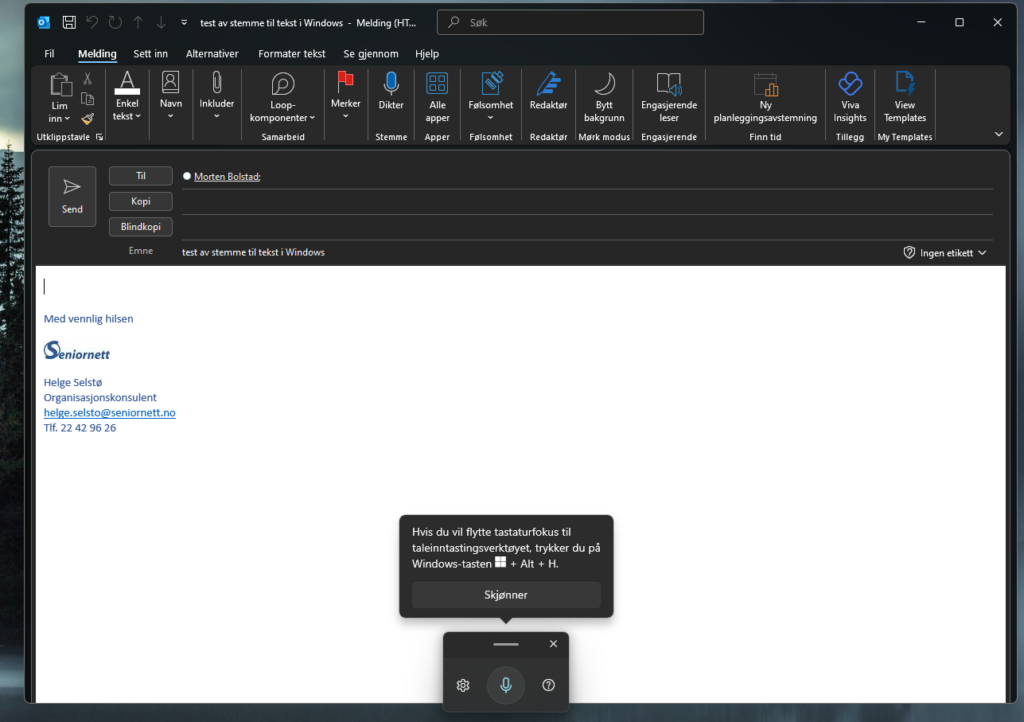Open the Merker flag dropdown
The image size is (1024, 722).
click(345, 95)
